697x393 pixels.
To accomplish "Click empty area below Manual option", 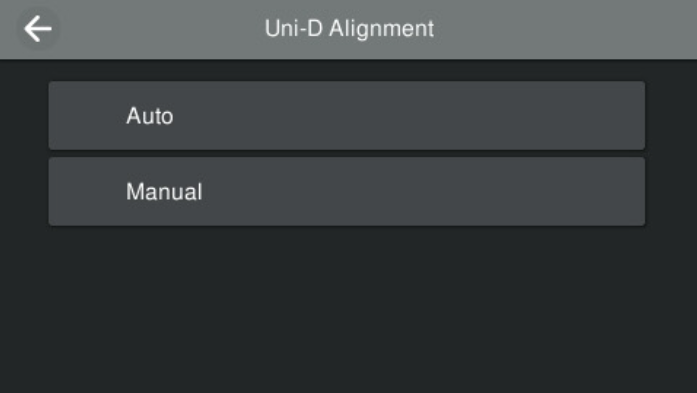I will point(347,311).
